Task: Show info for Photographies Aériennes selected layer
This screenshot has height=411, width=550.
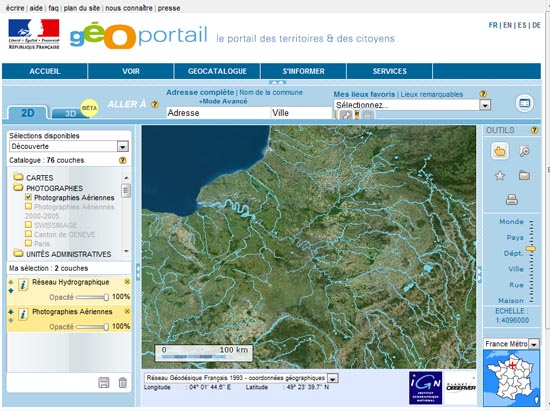Action: (x=23, y=314)
